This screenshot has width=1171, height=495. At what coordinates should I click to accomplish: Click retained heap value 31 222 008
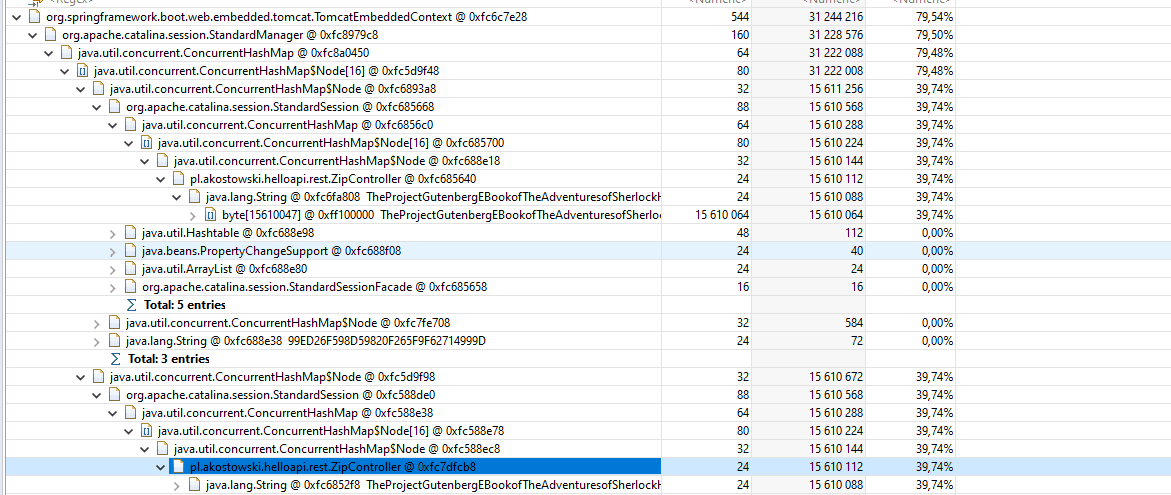(836, 71)
